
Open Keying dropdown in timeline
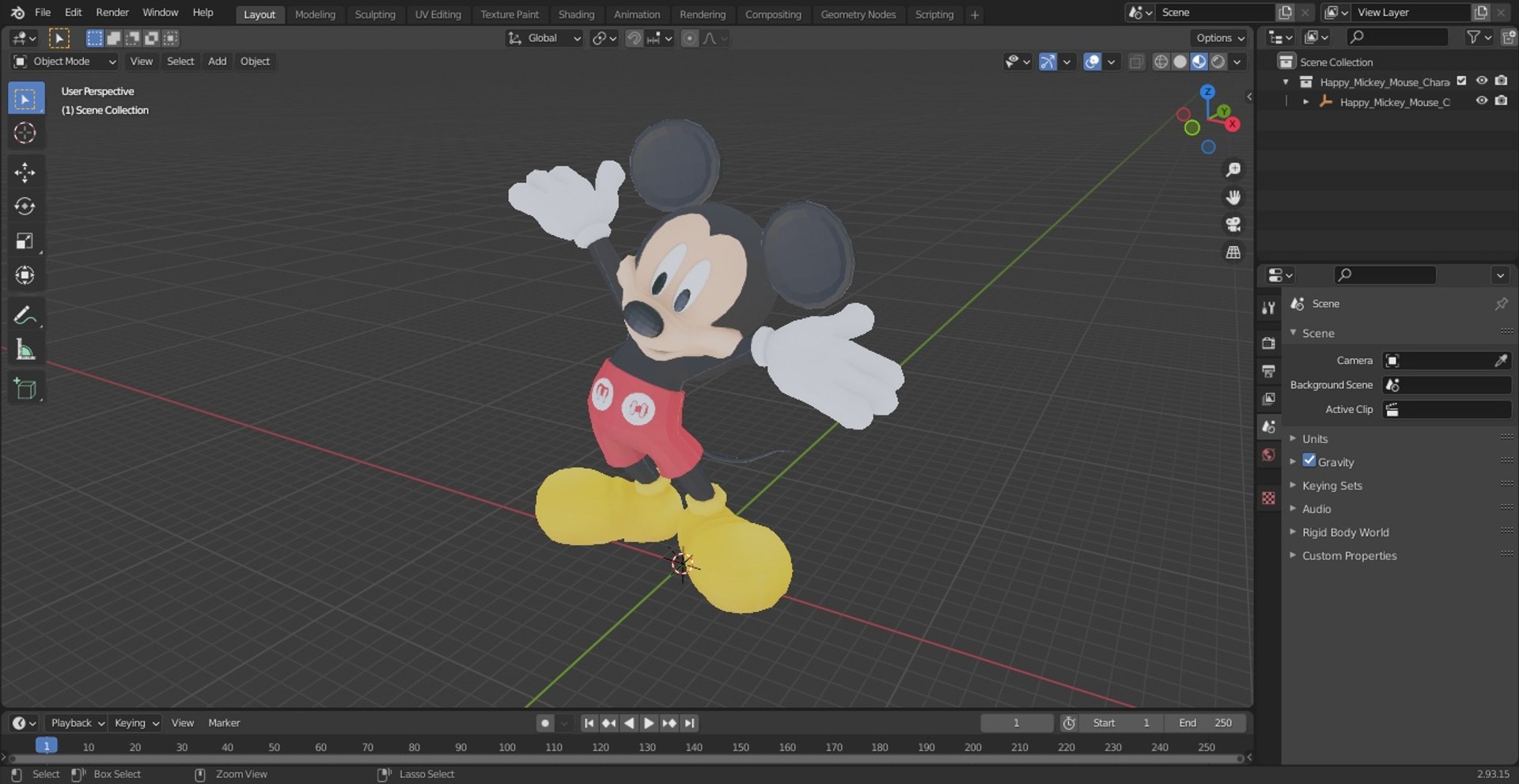tap(135, 723)
